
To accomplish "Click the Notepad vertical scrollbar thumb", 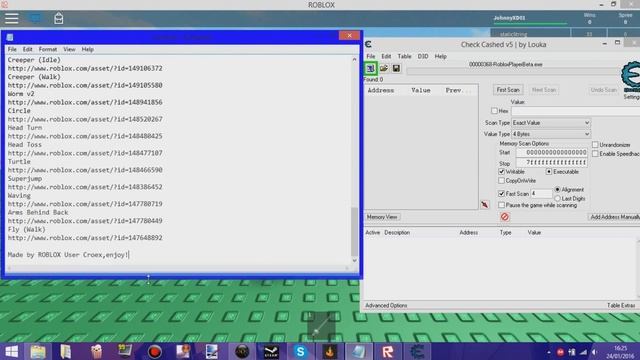I will tap(354, 231).
